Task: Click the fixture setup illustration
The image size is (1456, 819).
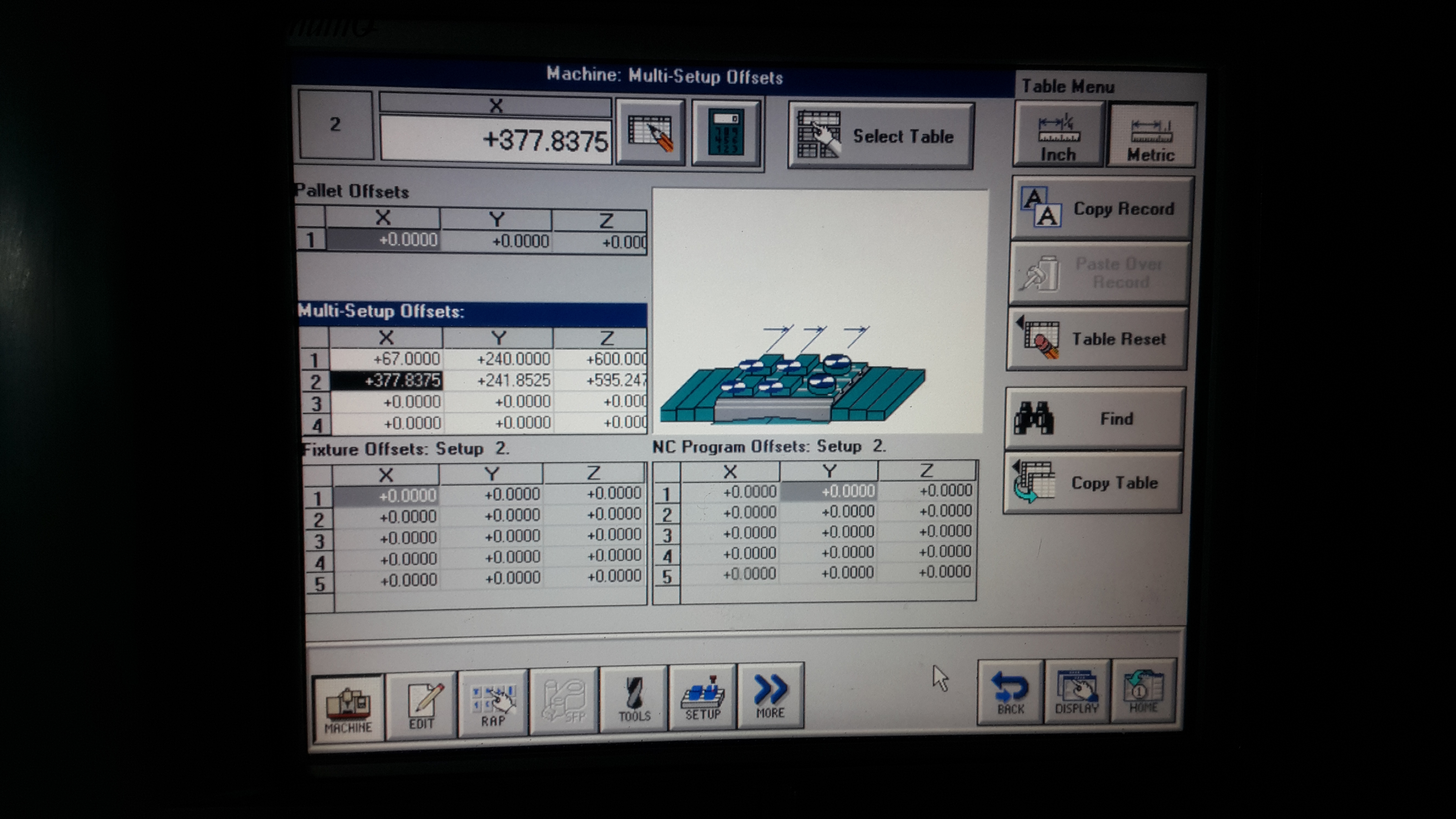Action: [820, 311]
